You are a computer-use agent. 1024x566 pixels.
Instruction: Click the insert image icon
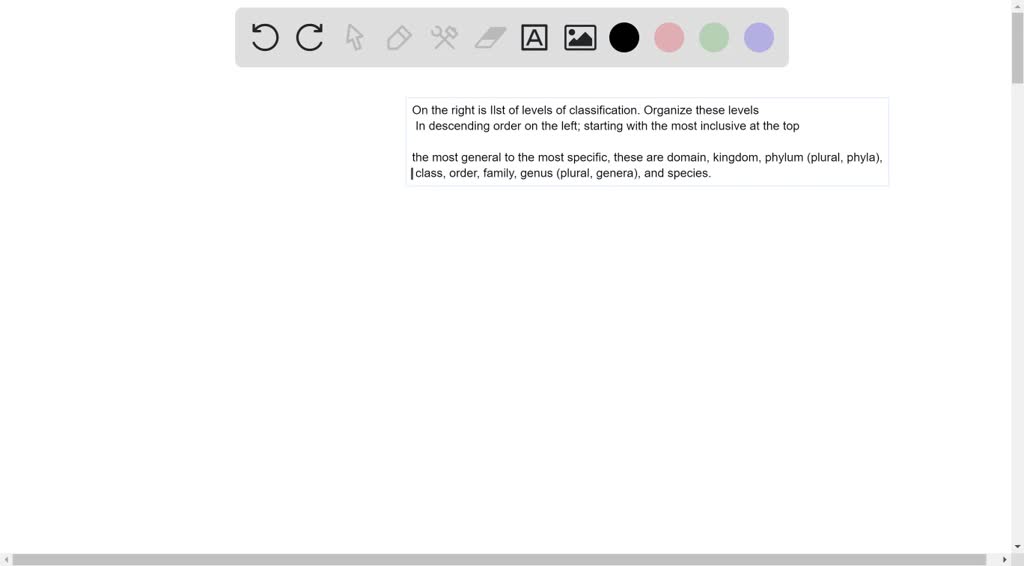coord(580,38)
